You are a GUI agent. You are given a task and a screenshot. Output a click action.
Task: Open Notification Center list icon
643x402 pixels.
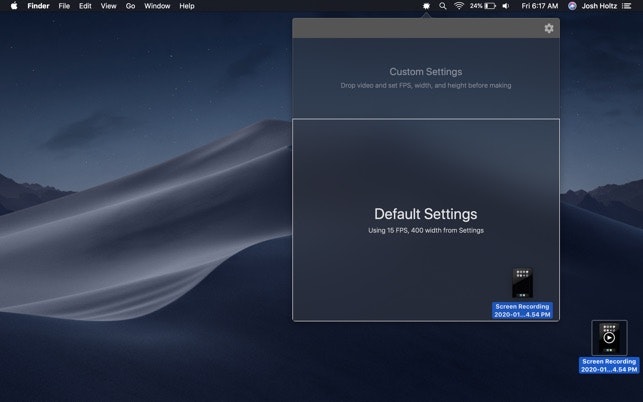626,6
